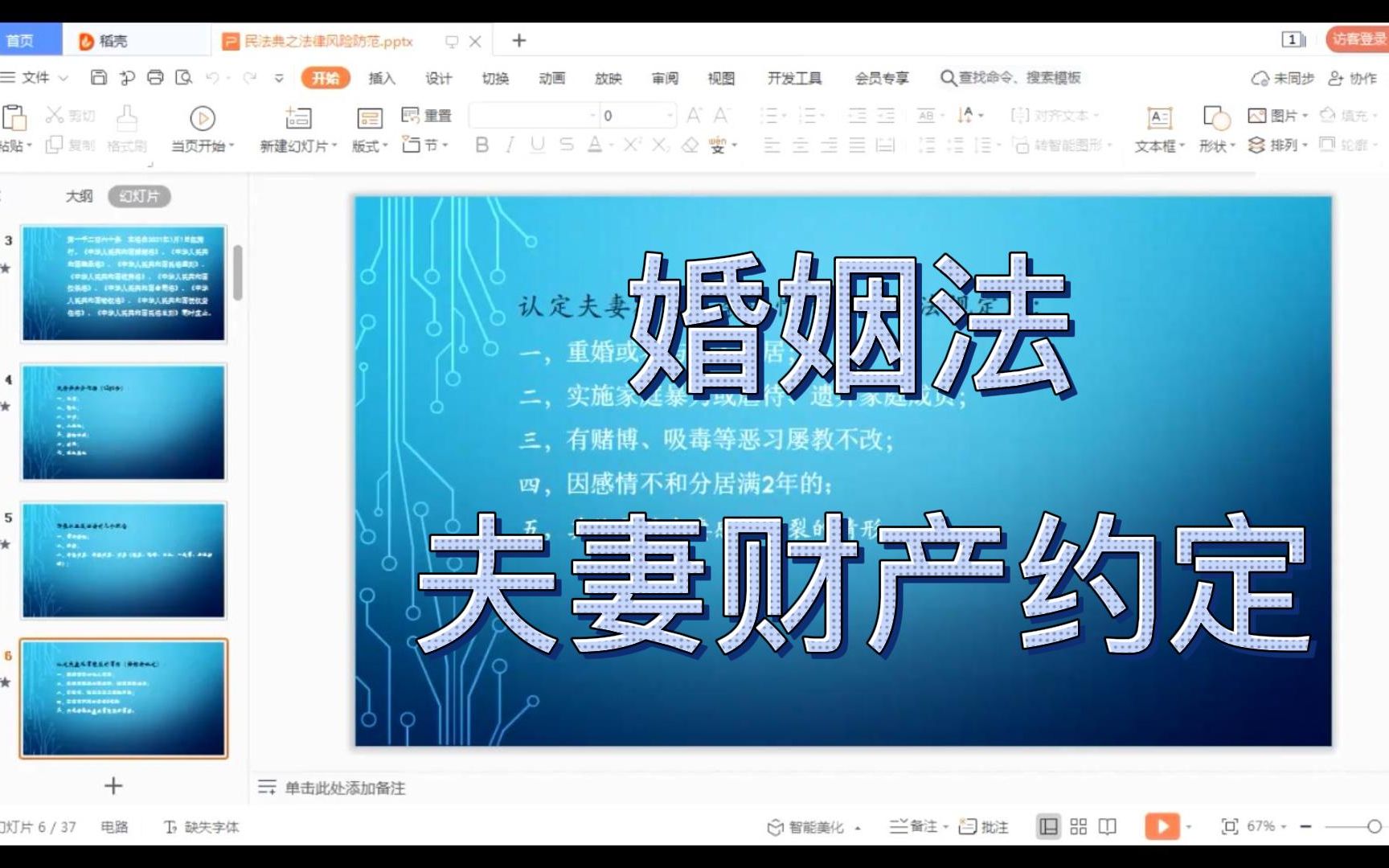Toggle Italic formatting
The image size is (1389, 868).
[x=510, y=145]
